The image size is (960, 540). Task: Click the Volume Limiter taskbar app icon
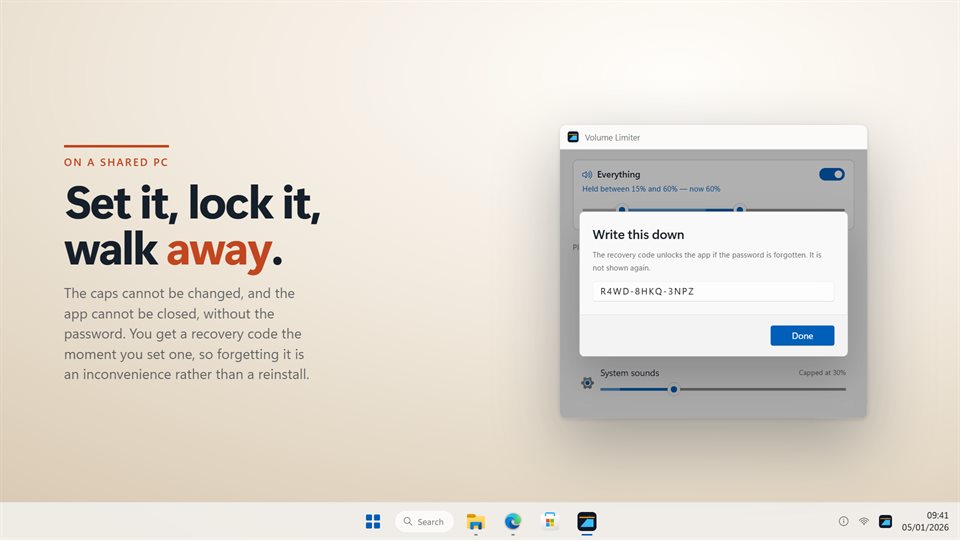(587, 522)
